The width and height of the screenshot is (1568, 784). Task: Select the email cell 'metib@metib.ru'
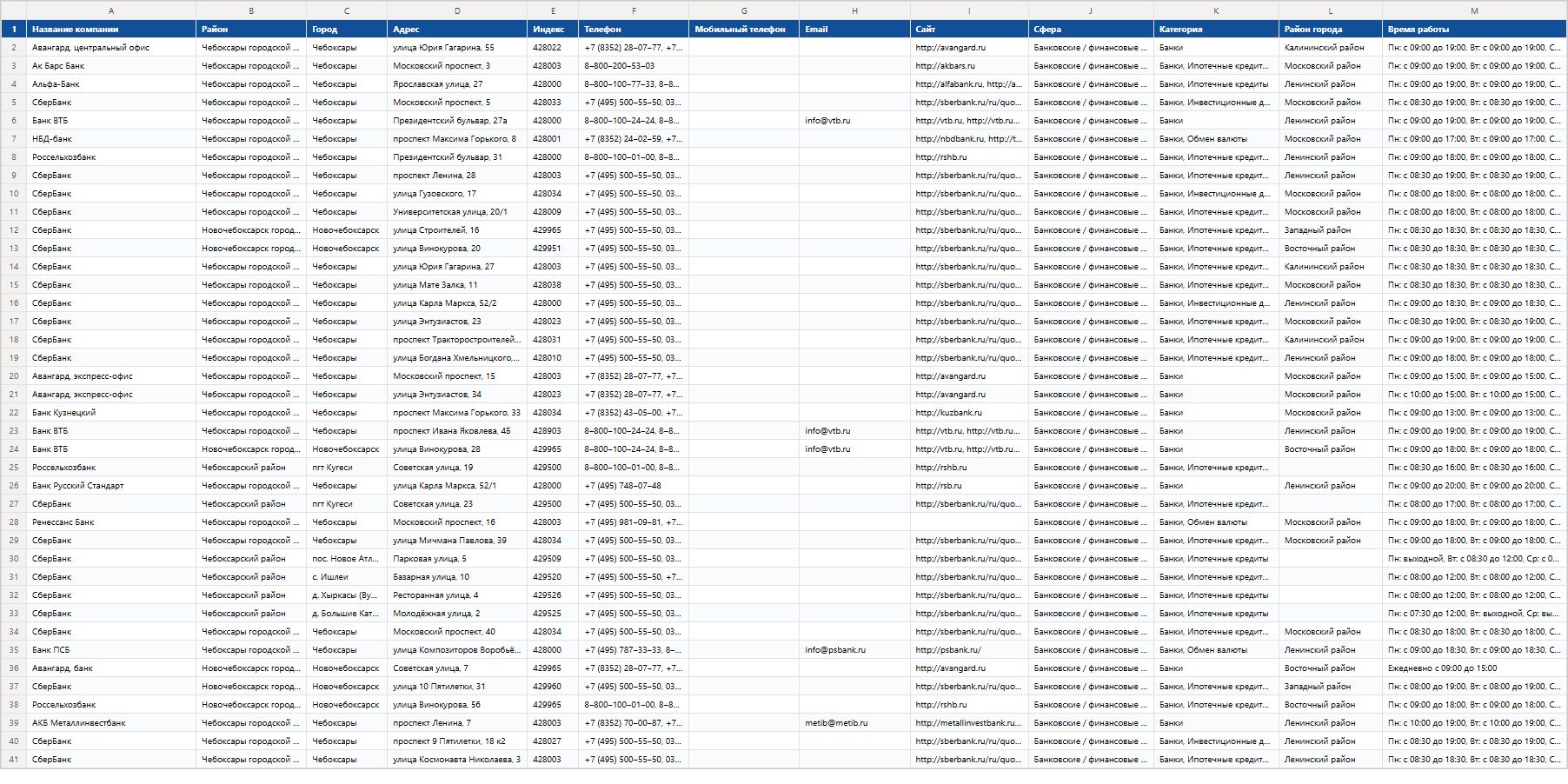click(x=854, y=723)
